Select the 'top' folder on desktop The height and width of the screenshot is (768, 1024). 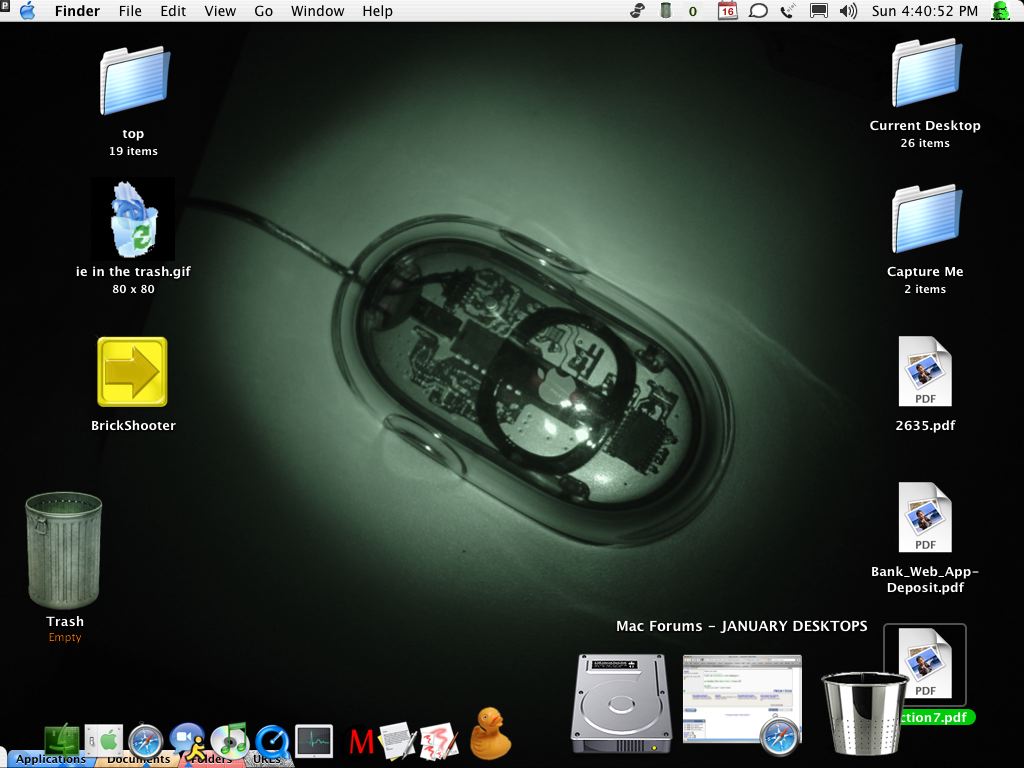(x=134, y=81)
